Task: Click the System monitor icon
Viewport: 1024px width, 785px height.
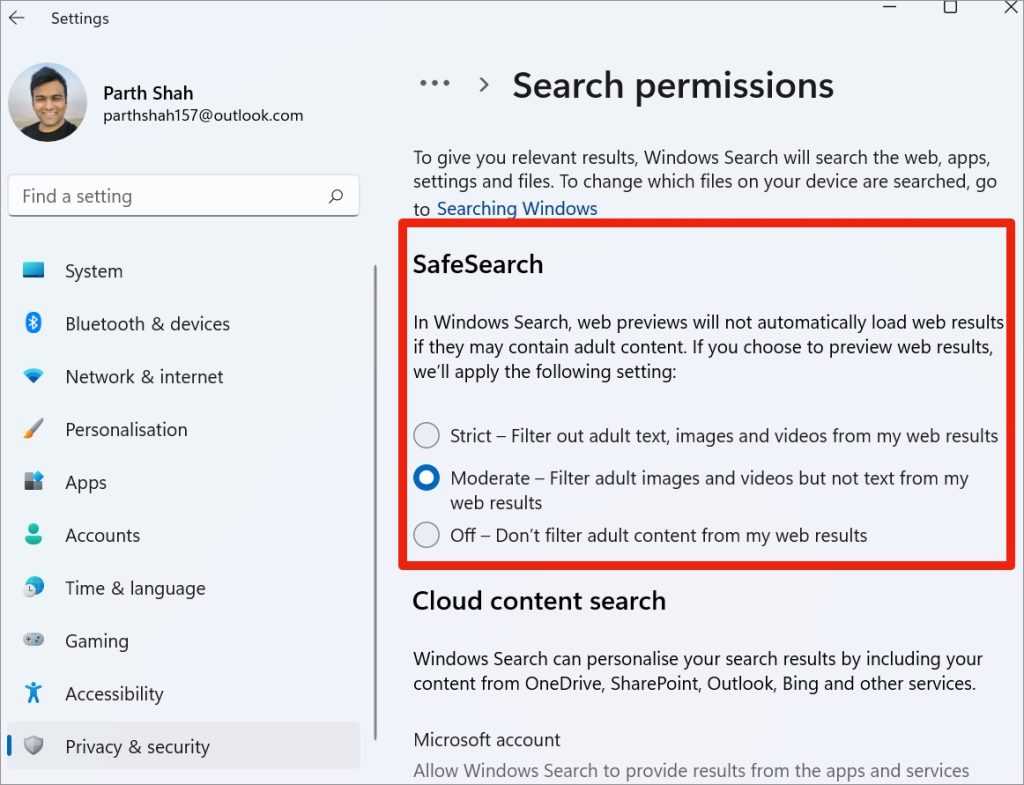Action: click(34, 270)
